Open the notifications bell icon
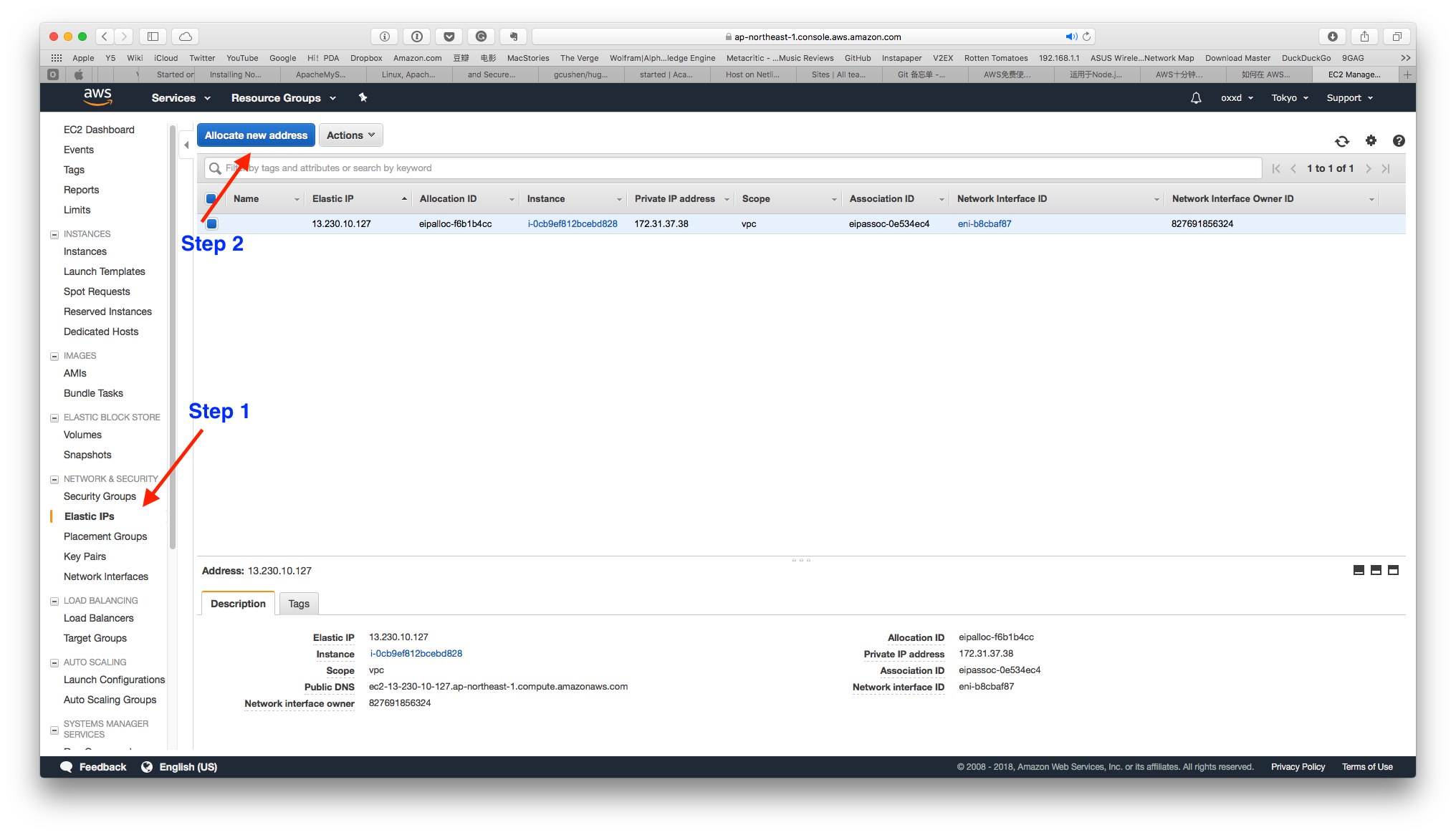 coord(1196,98)
